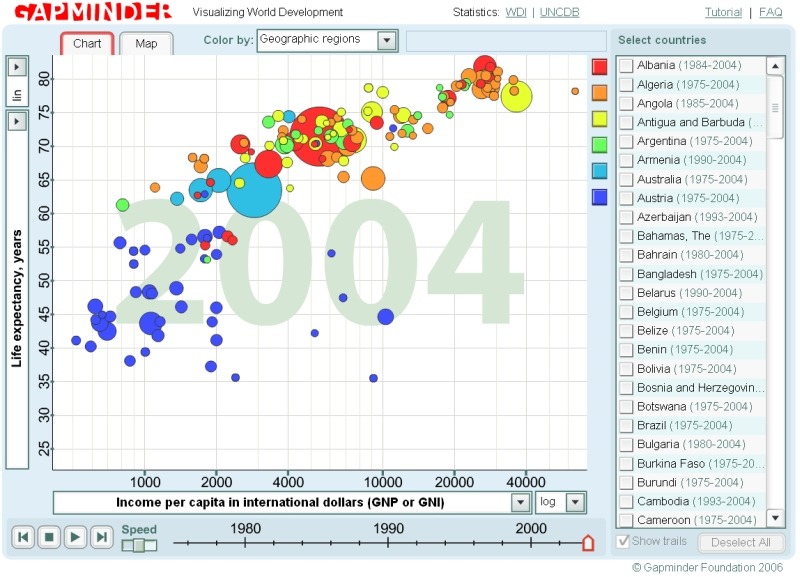Open the FAQ link

(x=770, y=12)
